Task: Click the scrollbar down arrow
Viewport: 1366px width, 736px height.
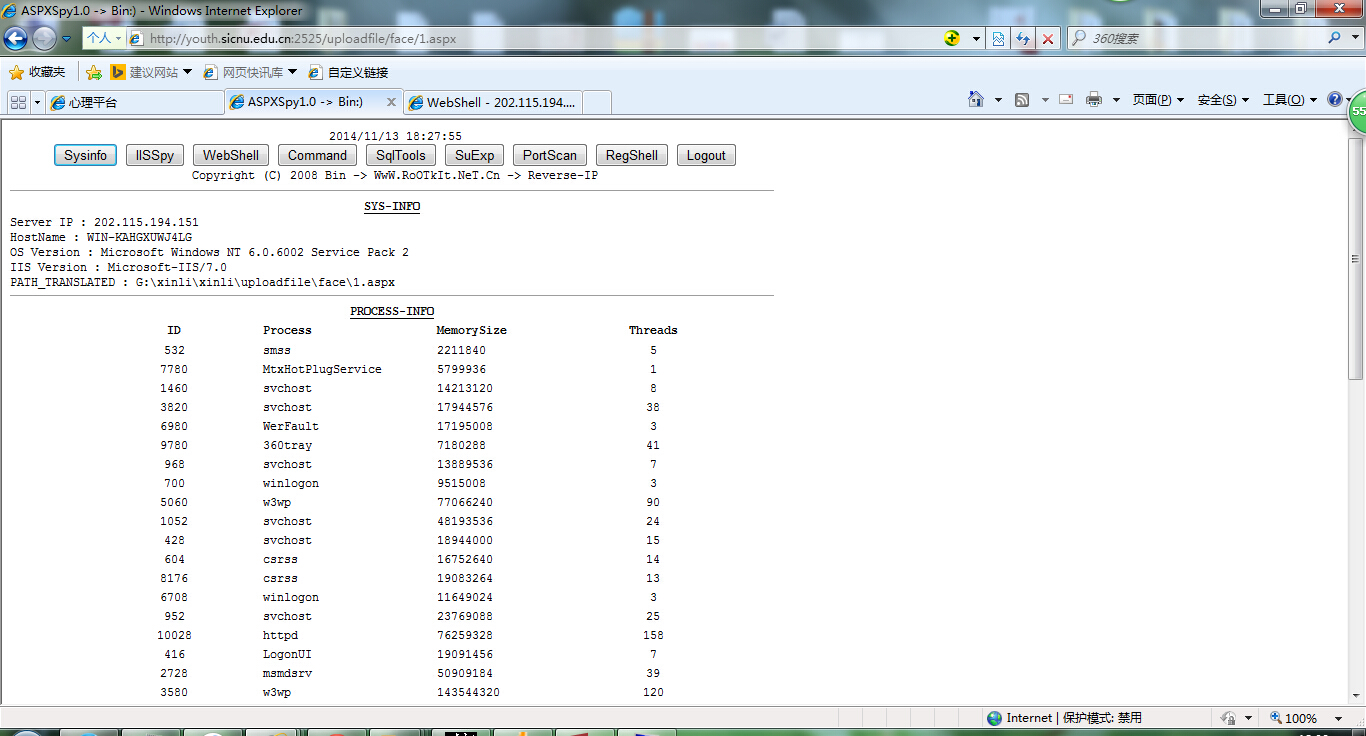Action: click(x=1356, y=697)
